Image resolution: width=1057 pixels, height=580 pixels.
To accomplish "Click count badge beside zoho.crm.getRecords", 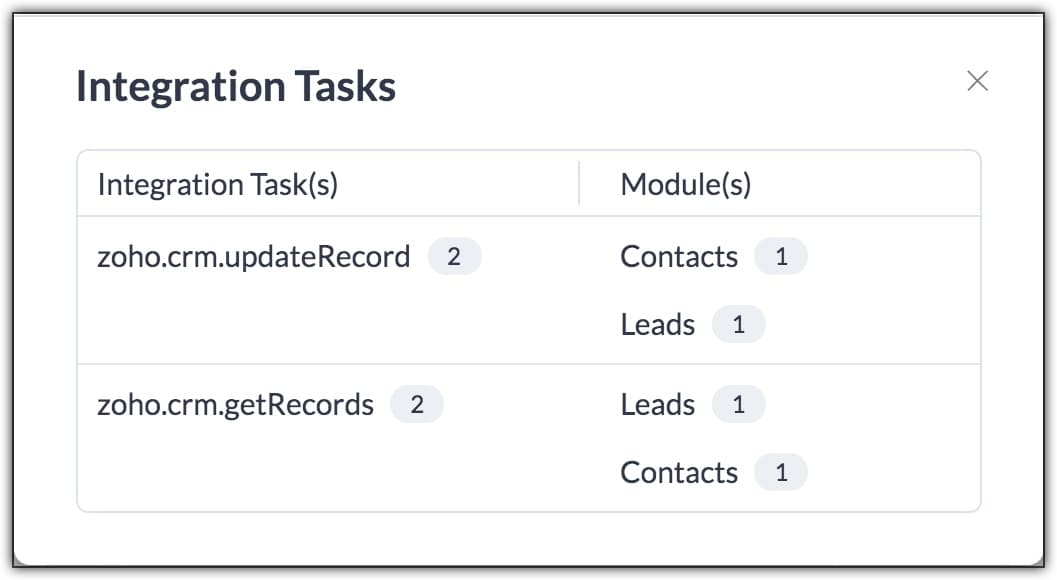I will tap(417, 405).
